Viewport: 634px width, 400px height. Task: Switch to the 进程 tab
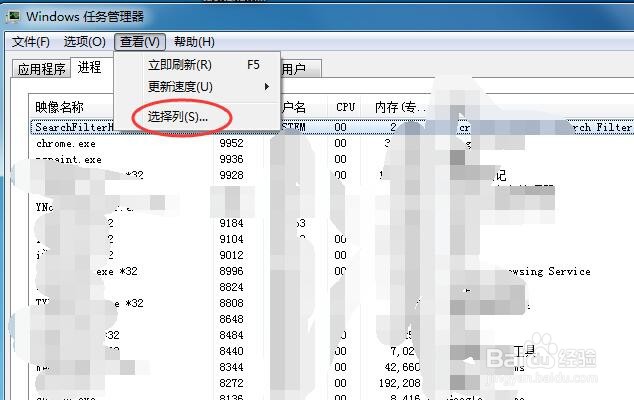(x=89, y=67)
